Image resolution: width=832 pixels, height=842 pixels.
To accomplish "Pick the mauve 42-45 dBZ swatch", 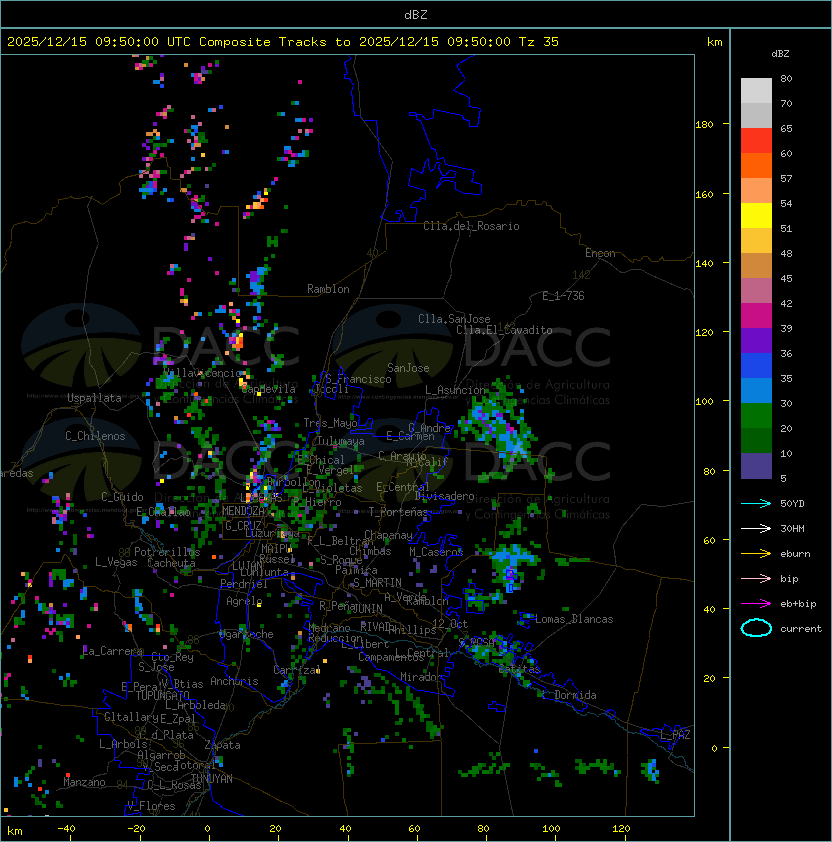I will click(x=756, y=291).
